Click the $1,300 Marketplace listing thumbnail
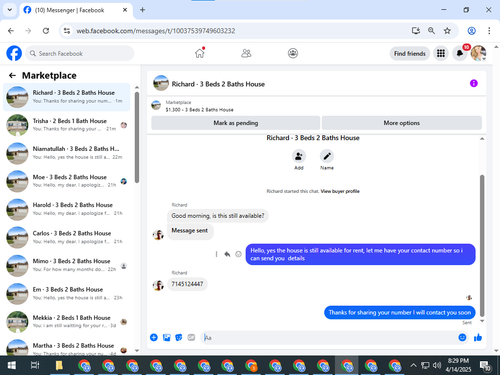500x375 pixels. coord(156,105)
